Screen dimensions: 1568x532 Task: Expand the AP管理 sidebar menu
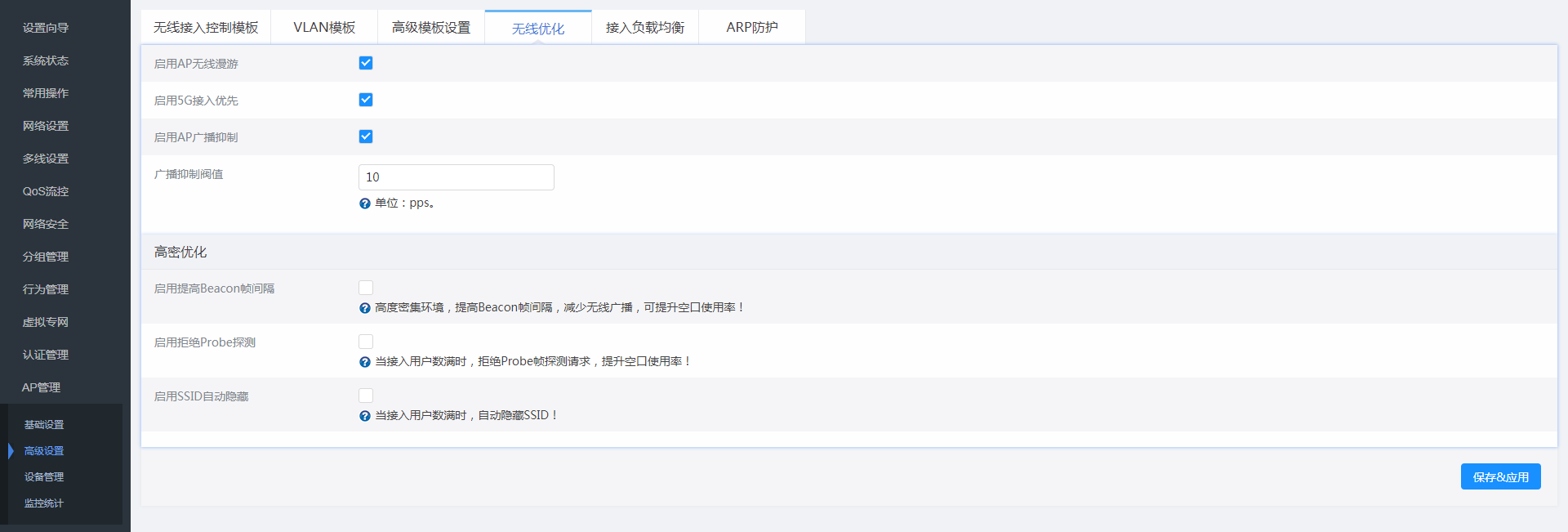coord(42,387)
